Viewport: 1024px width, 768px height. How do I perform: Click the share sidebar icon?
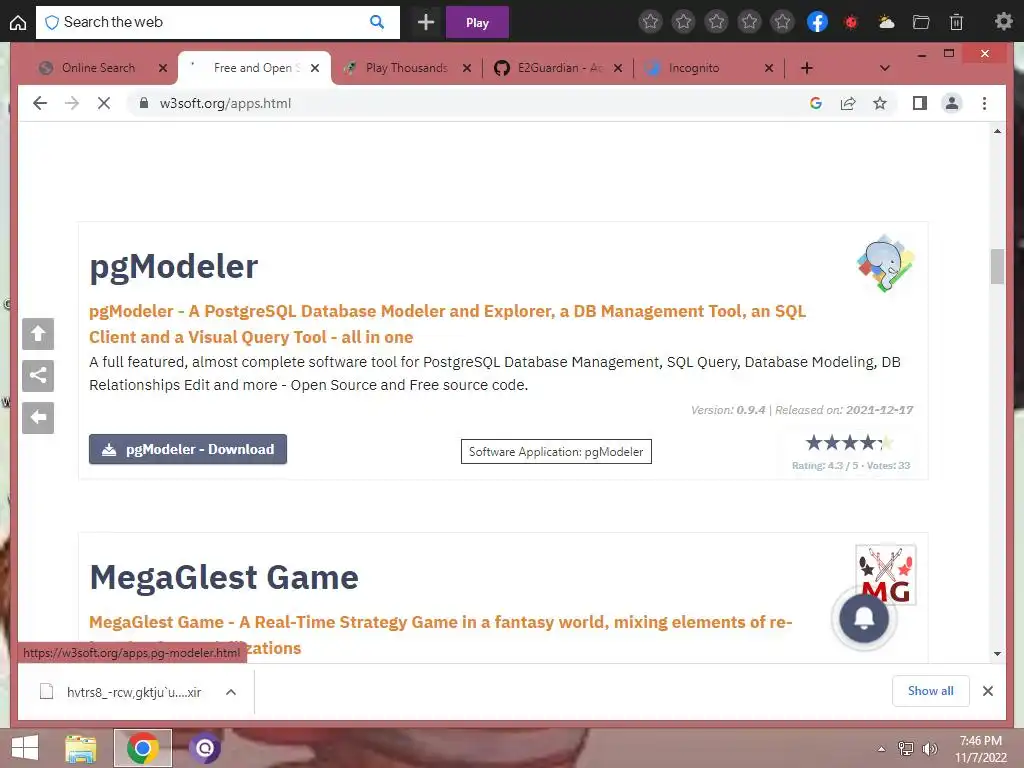38,376
